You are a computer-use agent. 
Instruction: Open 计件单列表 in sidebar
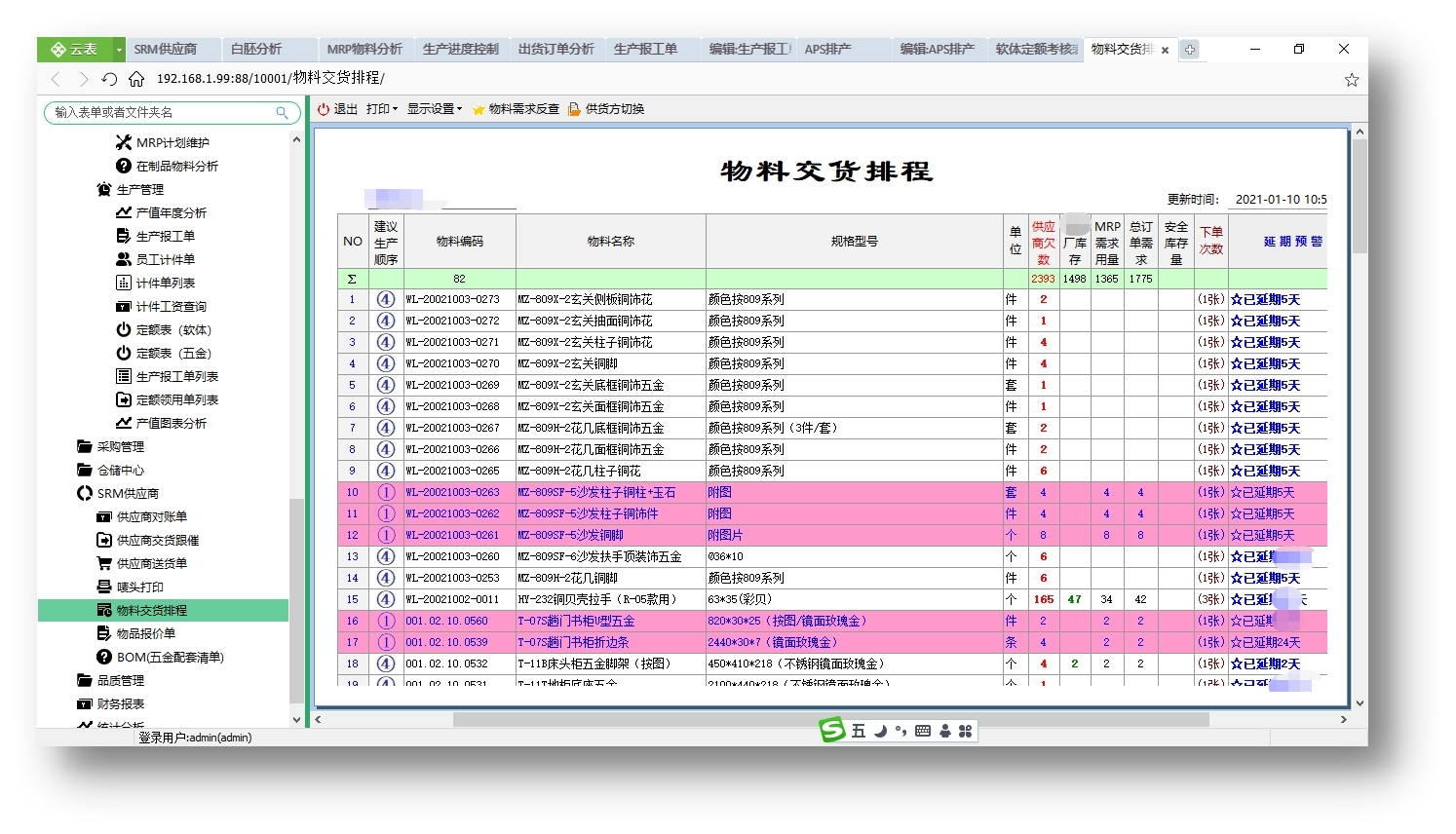pos(155,283)
